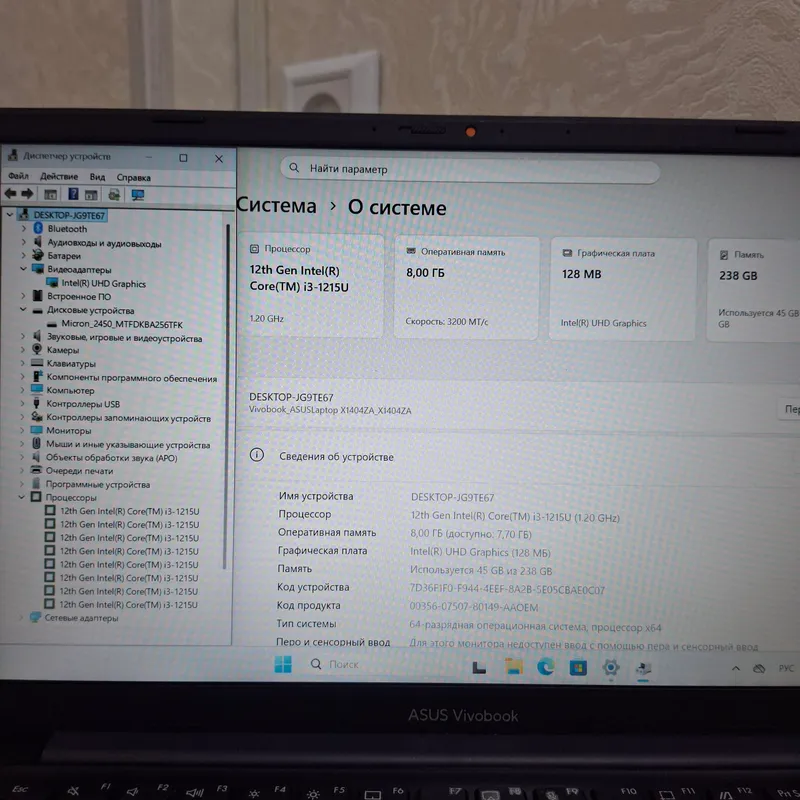Open the Действие menu
The height and width of the screenshot is (800, 800).
[59, 177]
